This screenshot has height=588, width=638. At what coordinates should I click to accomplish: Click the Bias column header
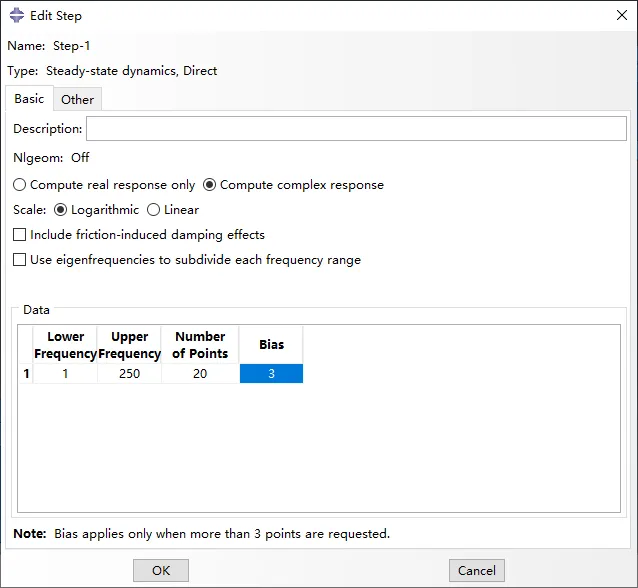pos(271,345)
